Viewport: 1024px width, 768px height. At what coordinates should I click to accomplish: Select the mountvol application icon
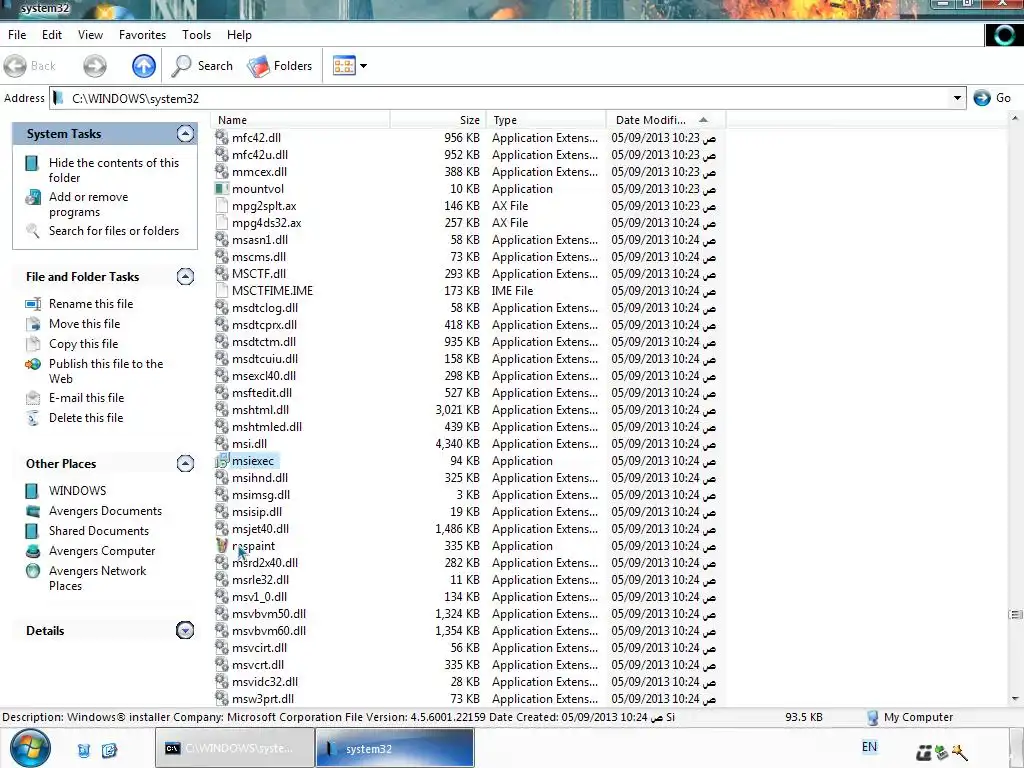point(222,189)
